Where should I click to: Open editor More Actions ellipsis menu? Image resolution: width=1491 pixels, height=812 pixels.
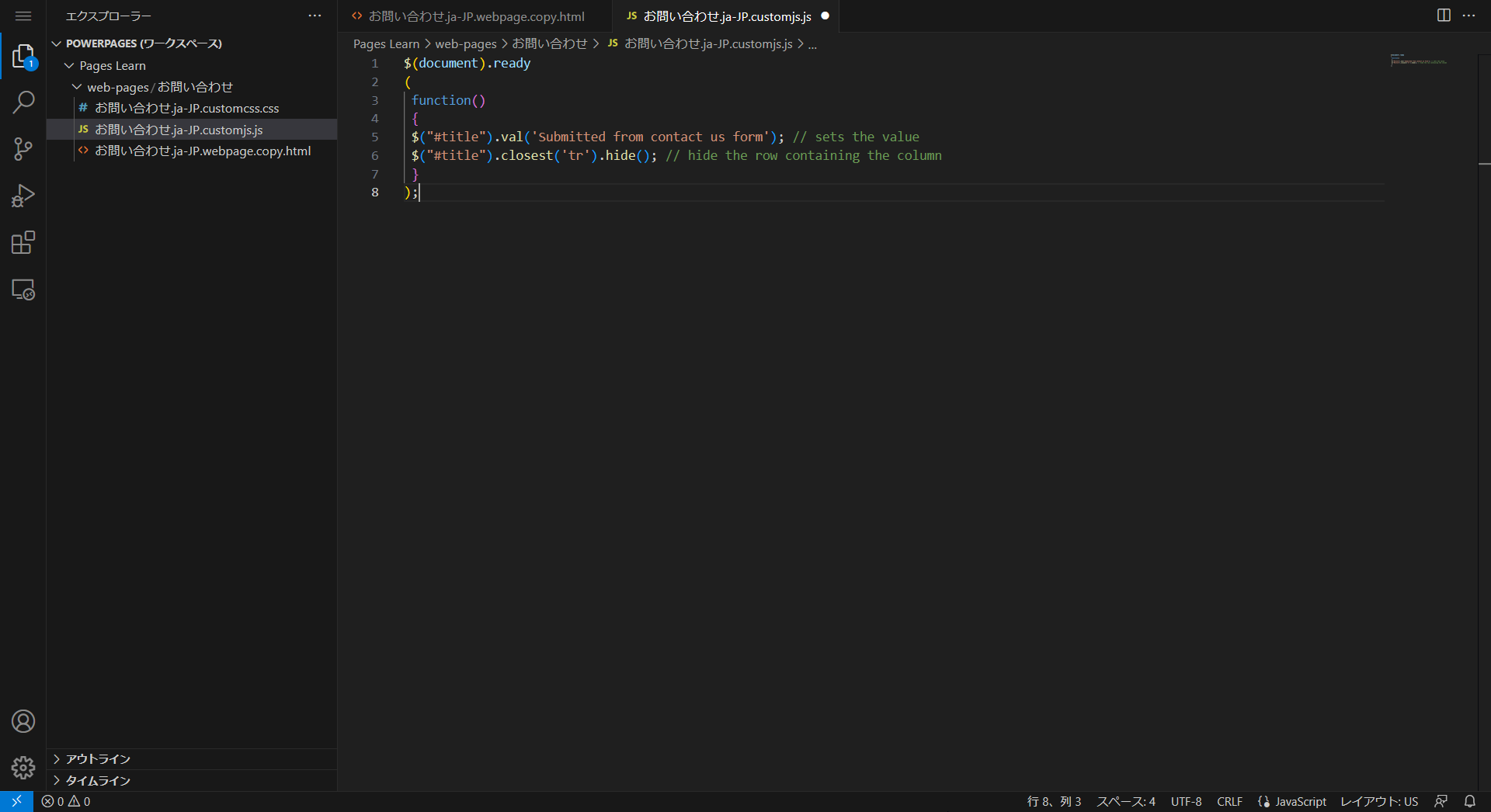1468,16
